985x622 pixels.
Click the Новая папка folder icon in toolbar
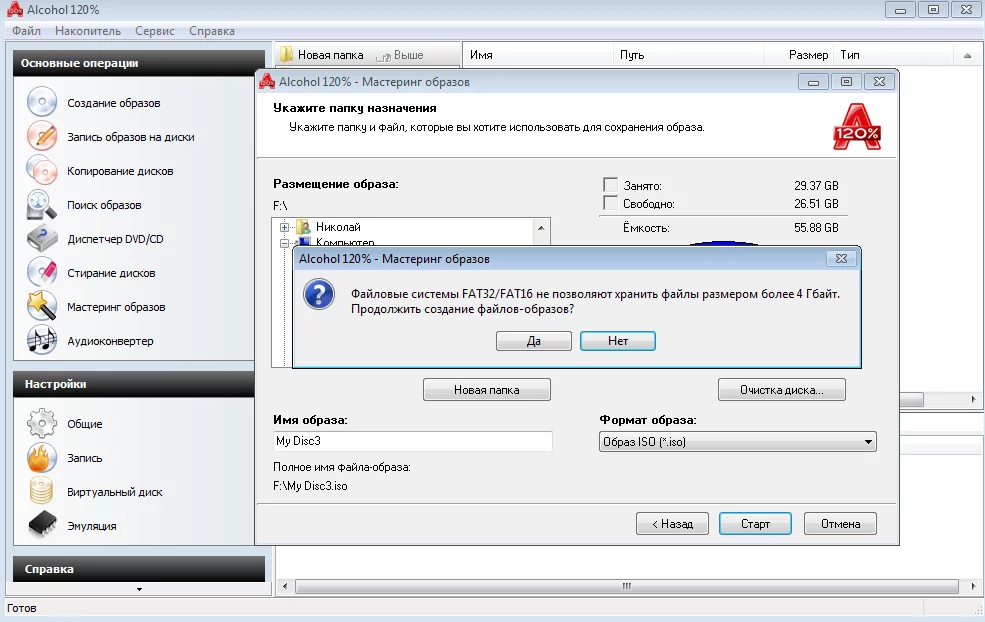[286, 55]
